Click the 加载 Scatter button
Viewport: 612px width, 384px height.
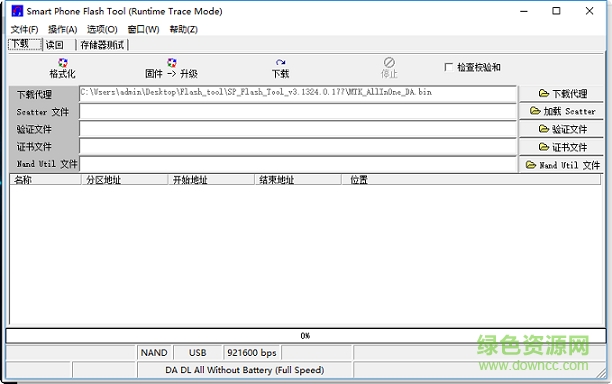(x=561, y=111)
